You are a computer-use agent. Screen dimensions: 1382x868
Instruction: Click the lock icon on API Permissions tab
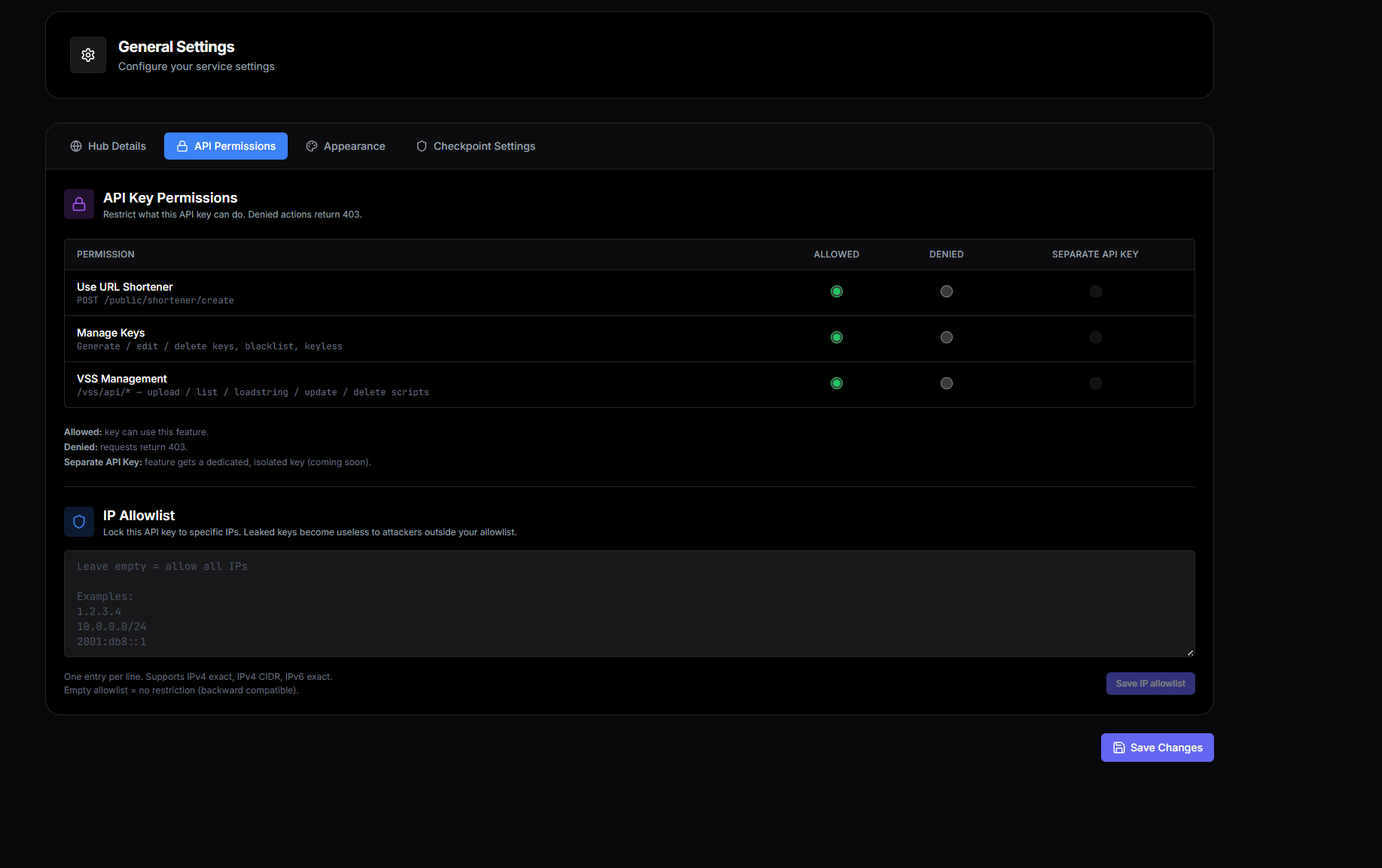[182, 146]
